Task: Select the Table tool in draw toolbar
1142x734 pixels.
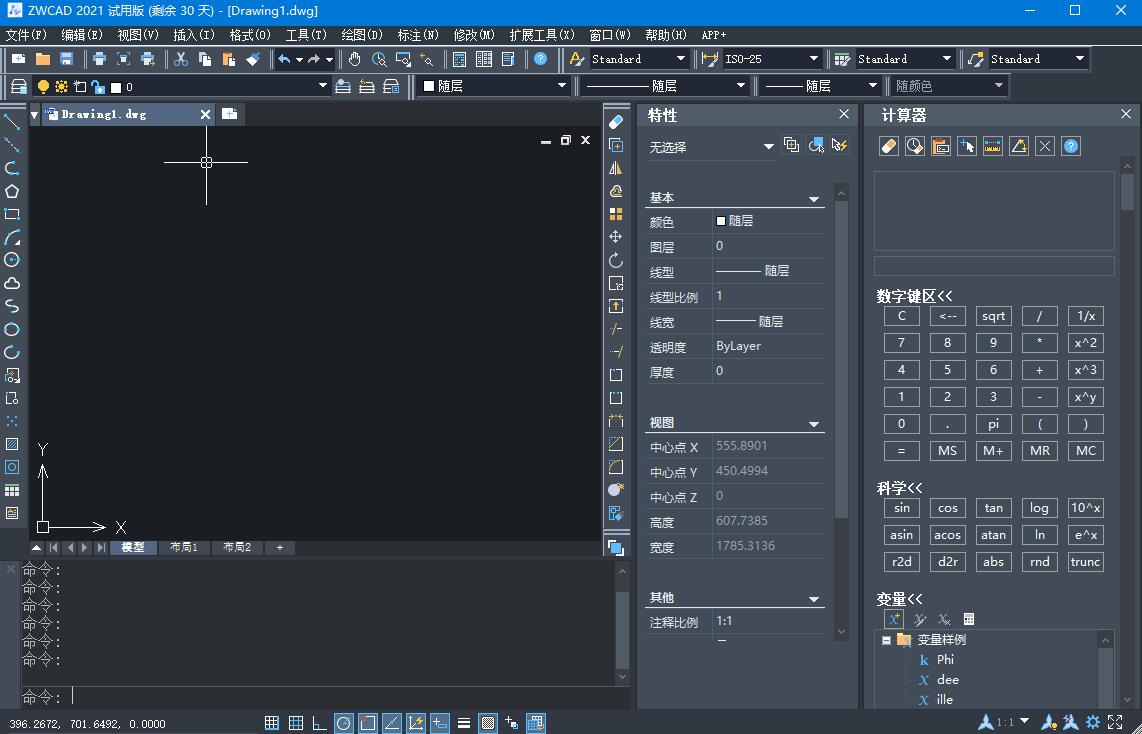Action: click(x=12, y=490)
